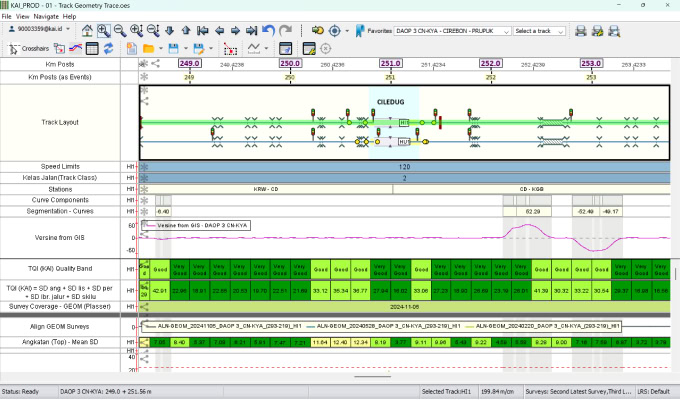This screenshot has height=400, width=680.
Task: Open the File menu
Action: tap(7, 16)
